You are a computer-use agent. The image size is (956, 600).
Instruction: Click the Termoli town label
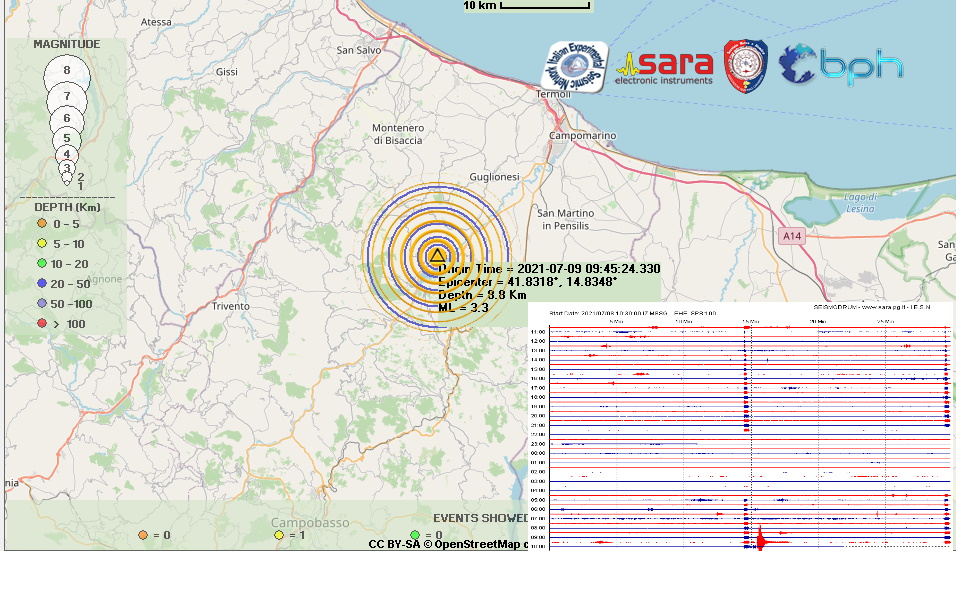553,94
